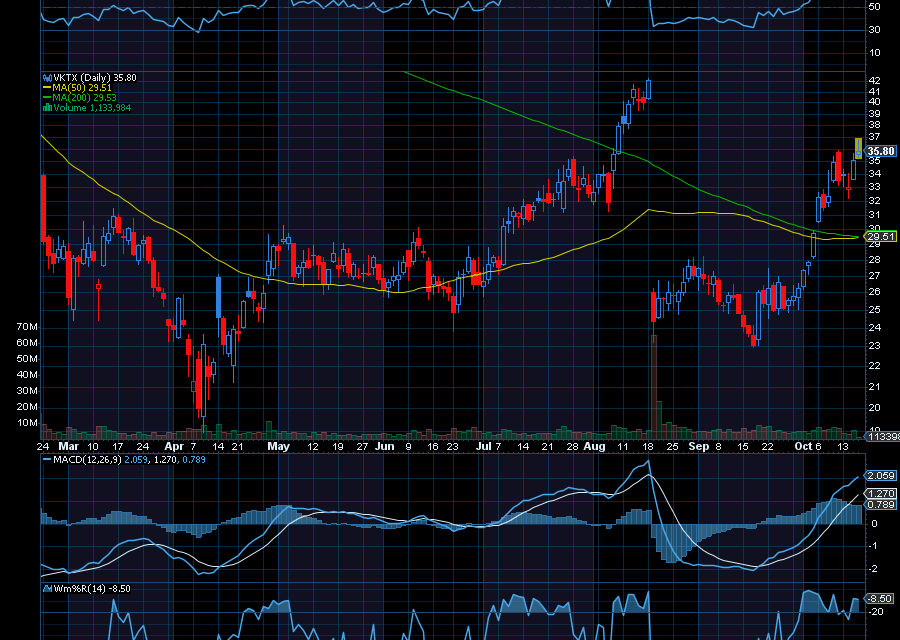Click the -8.50 Williams %R value tag

coord(881,598)
